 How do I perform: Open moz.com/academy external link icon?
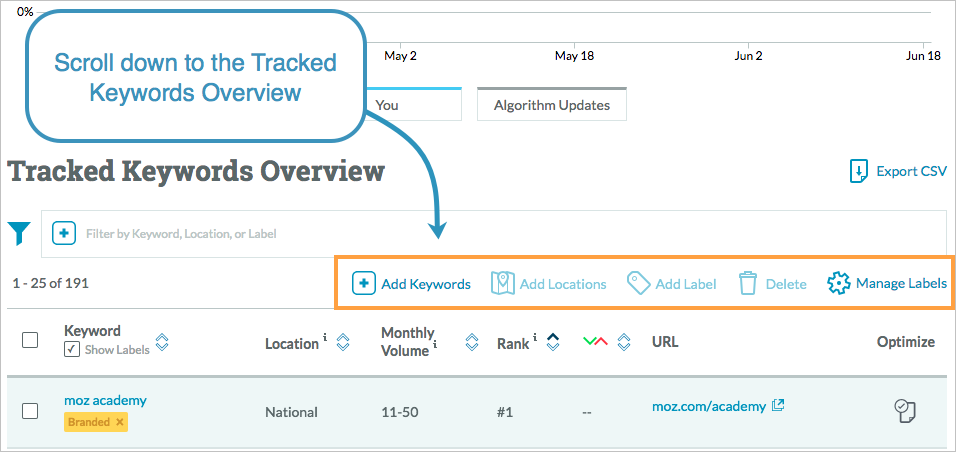pos(778,405)
